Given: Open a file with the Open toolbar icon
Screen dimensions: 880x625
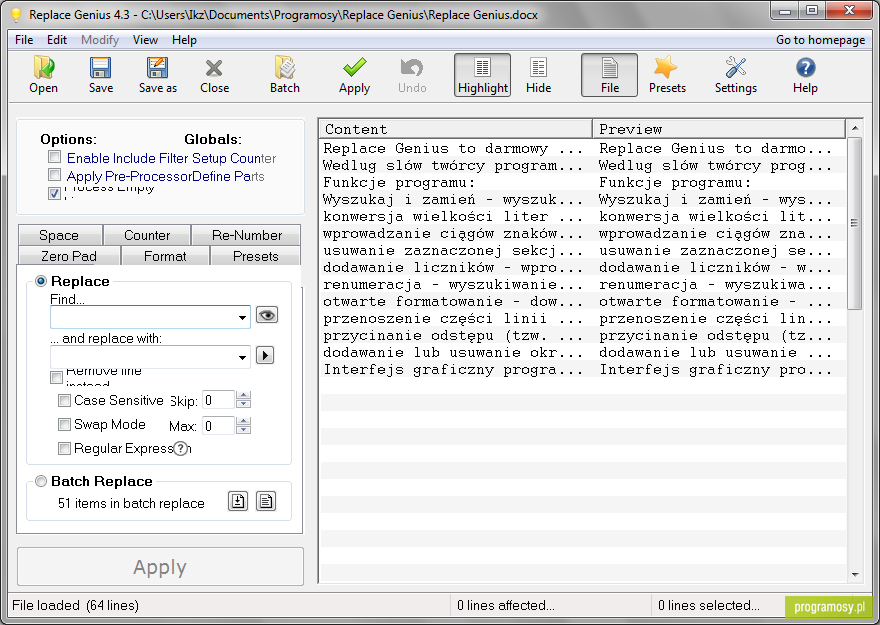Looking at the screenshot, I should point(44,75).
